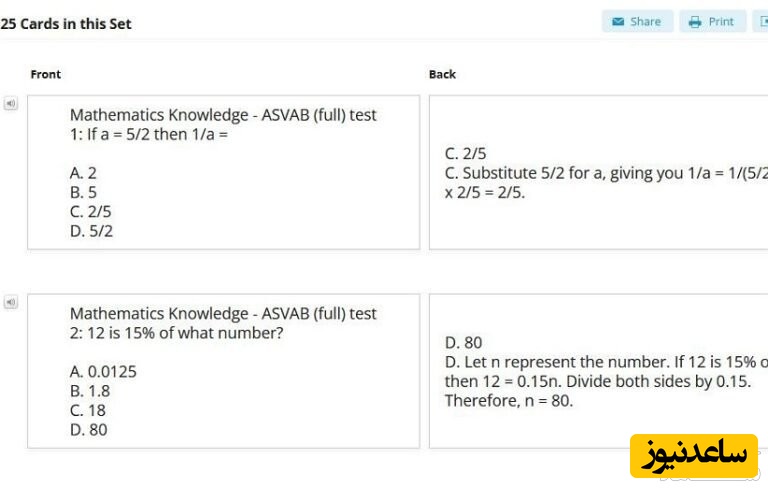
Task: Click answer choice "B. 1.8" on card 2
Action: click(90, 391)
